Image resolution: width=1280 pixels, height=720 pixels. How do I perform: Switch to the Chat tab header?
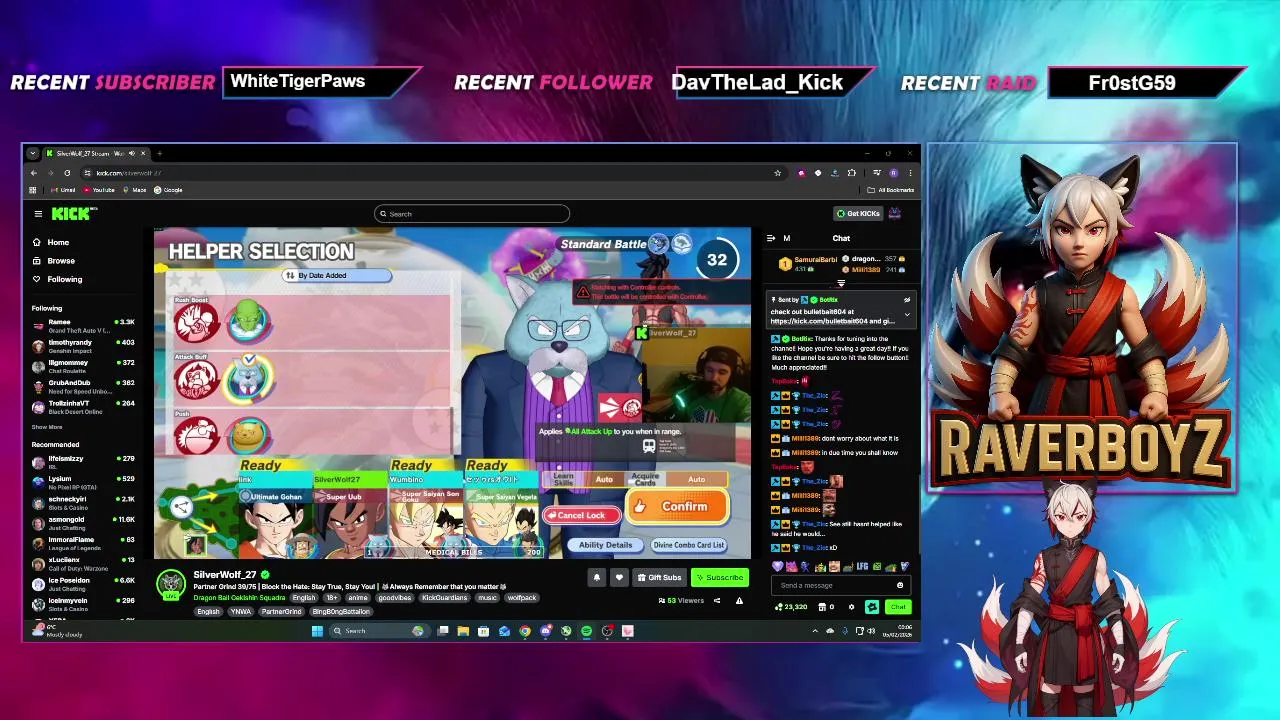click(841, 238)
